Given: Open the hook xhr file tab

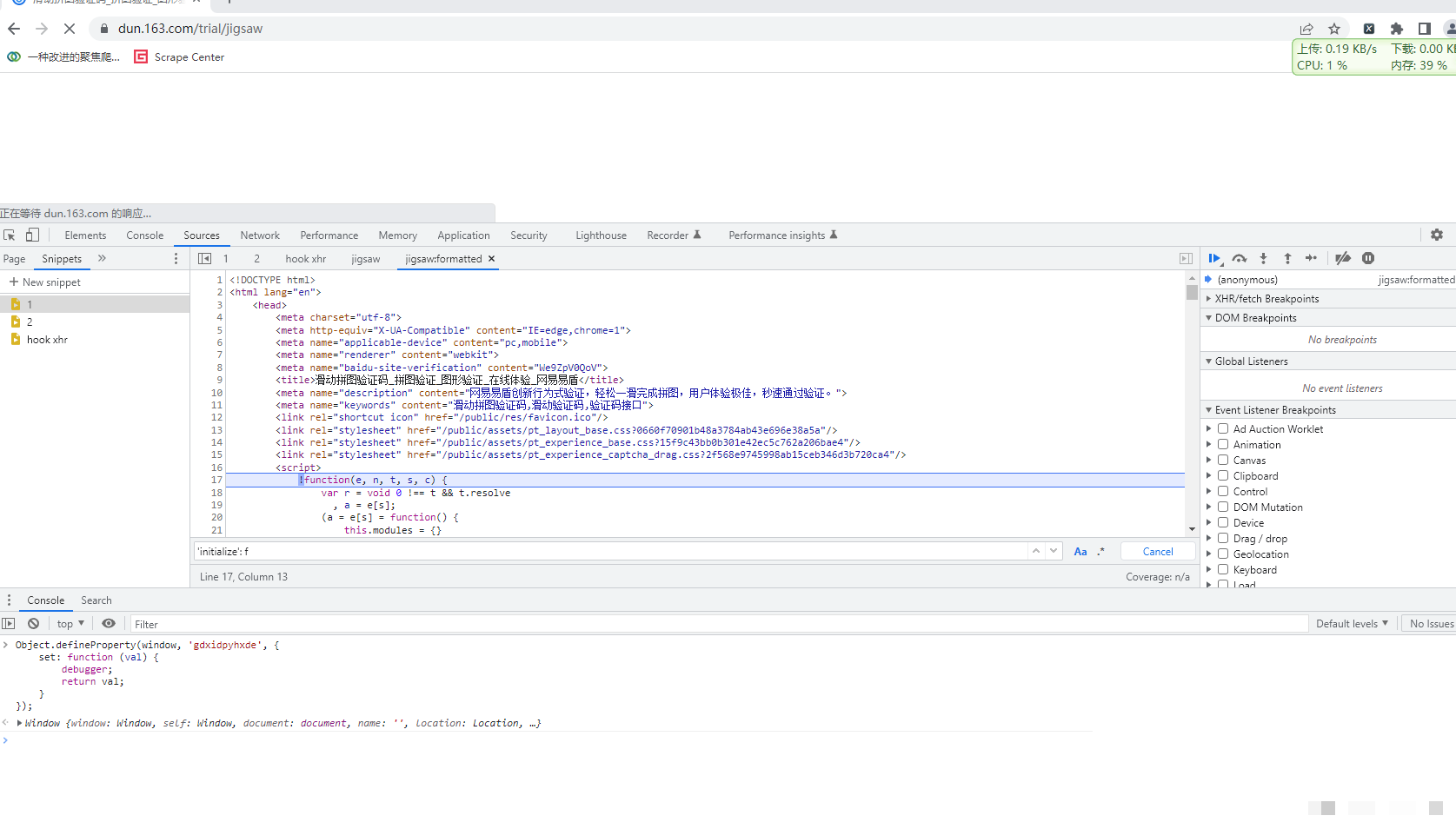Looking at the screenshot, I should click(x=305, y=259).
